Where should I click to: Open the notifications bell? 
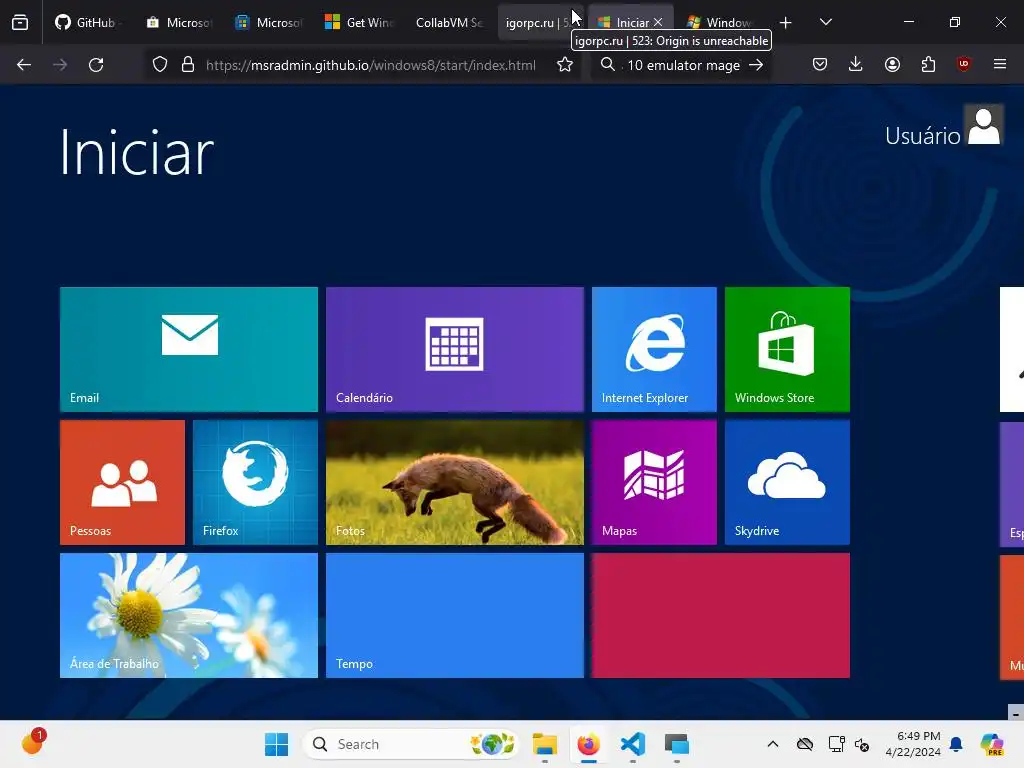(956, 744)
